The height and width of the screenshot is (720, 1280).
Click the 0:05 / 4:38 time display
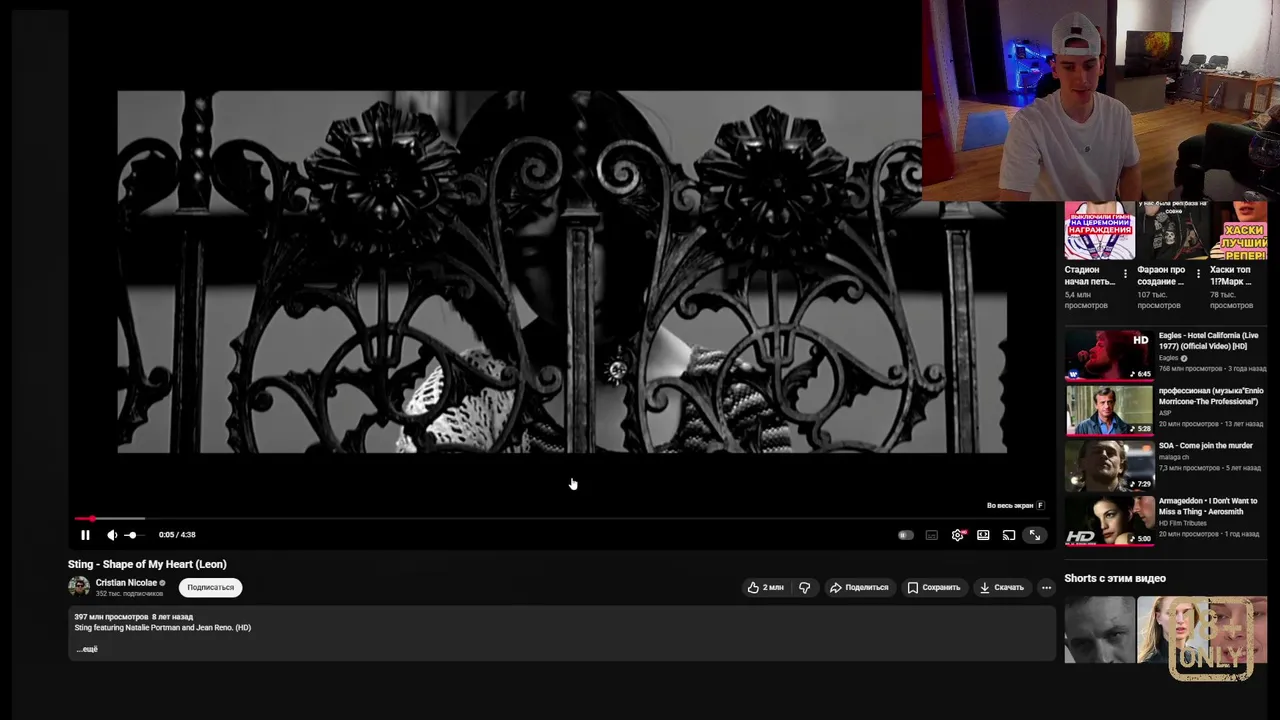[177, 535]
